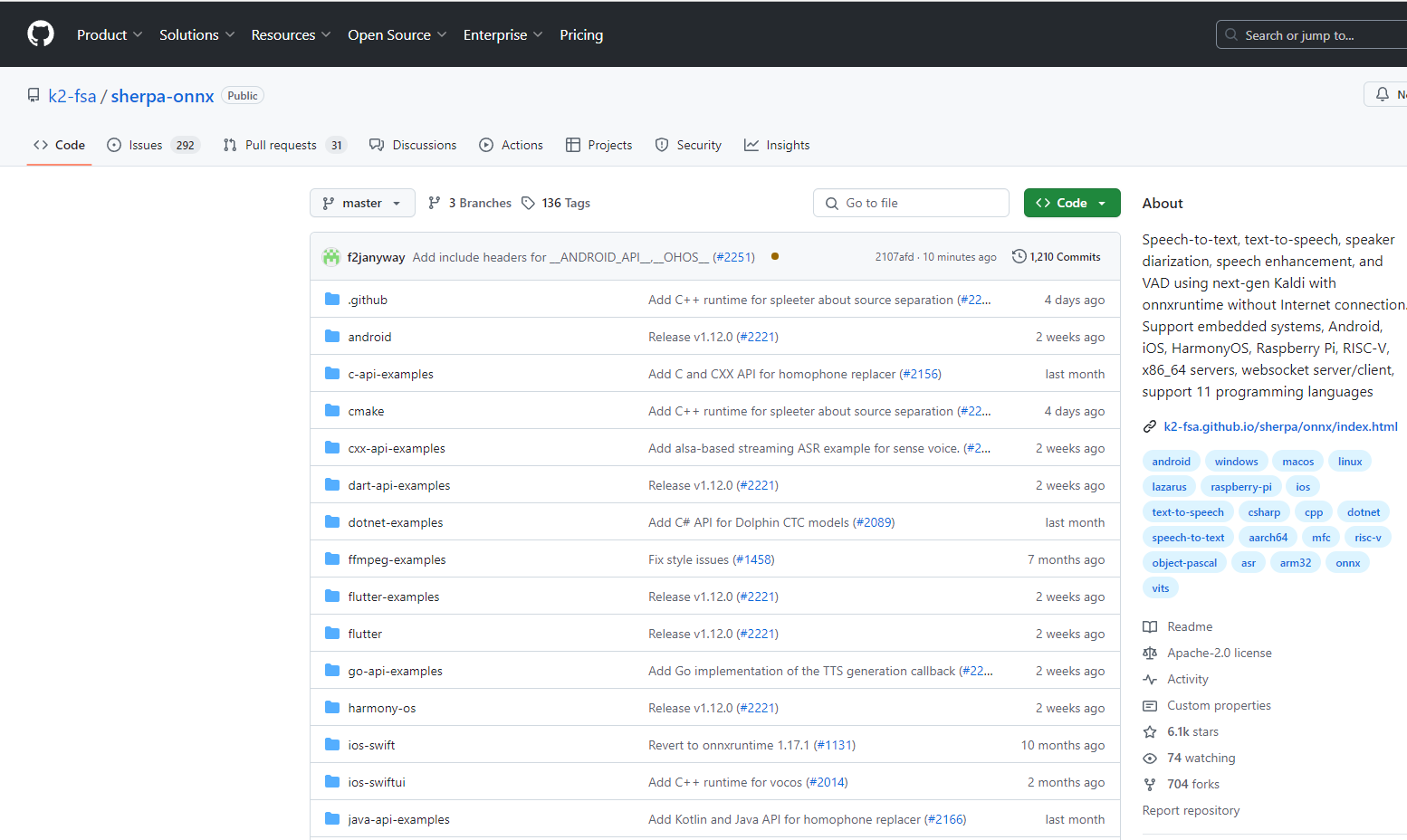
Task: Open the java-api-examples folder
Action: [398, 819]
